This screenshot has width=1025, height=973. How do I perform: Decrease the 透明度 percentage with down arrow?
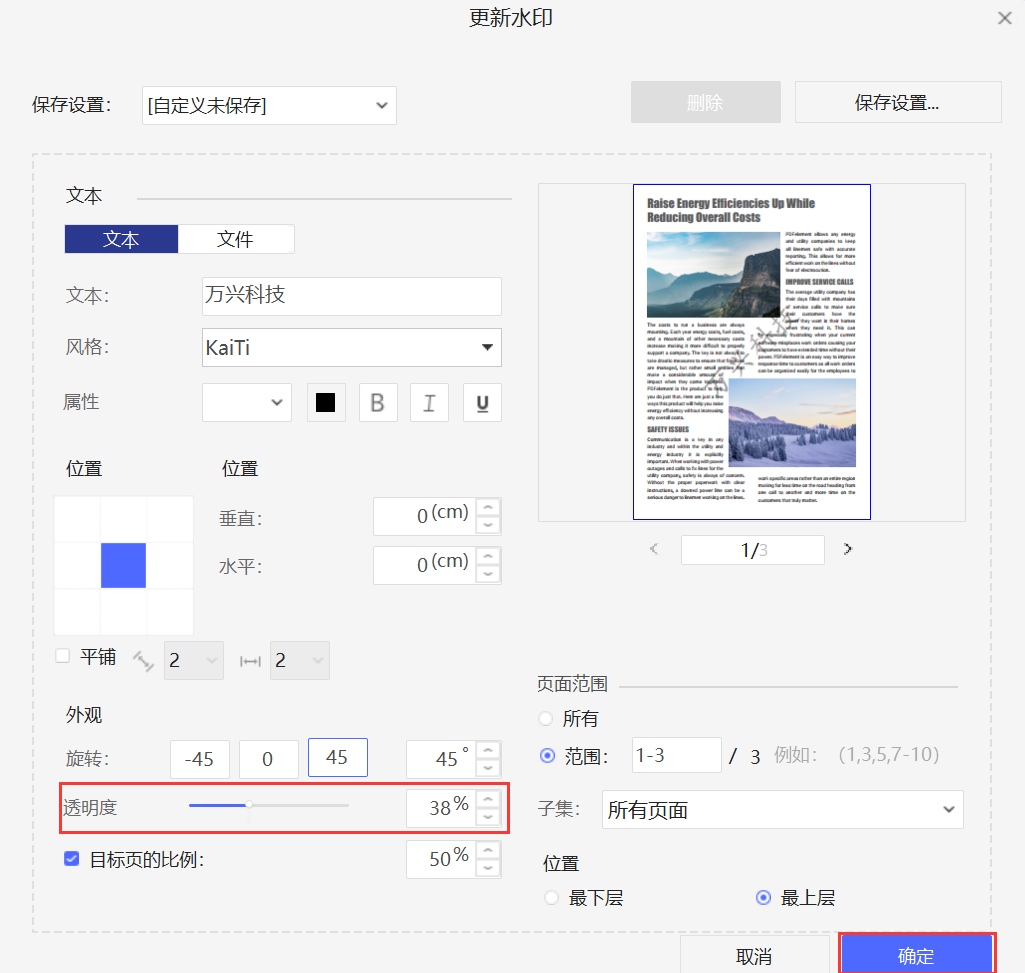[x=488, y=817]
